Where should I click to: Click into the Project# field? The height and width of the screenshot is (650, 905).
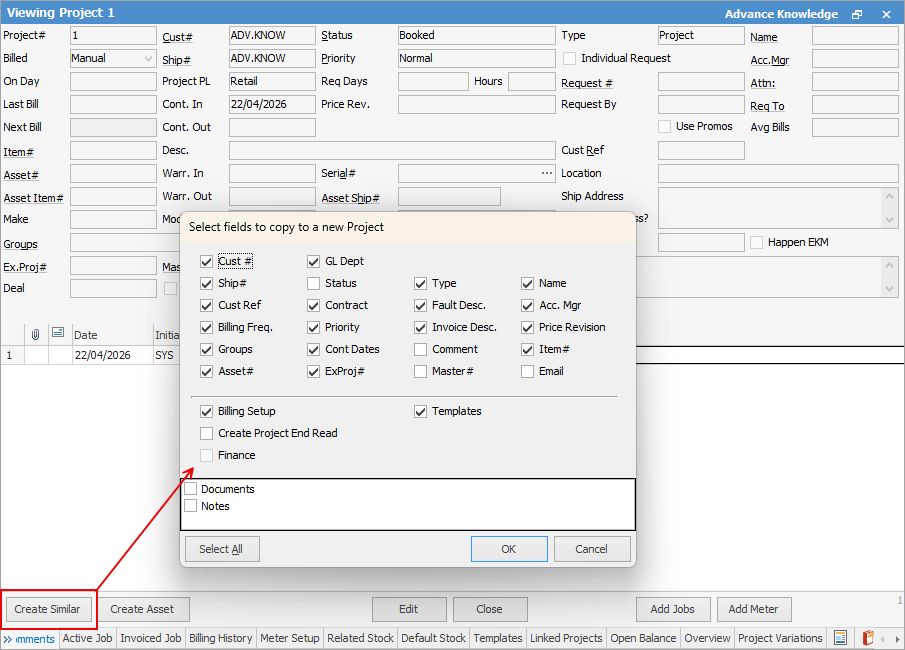click(113, 35)
